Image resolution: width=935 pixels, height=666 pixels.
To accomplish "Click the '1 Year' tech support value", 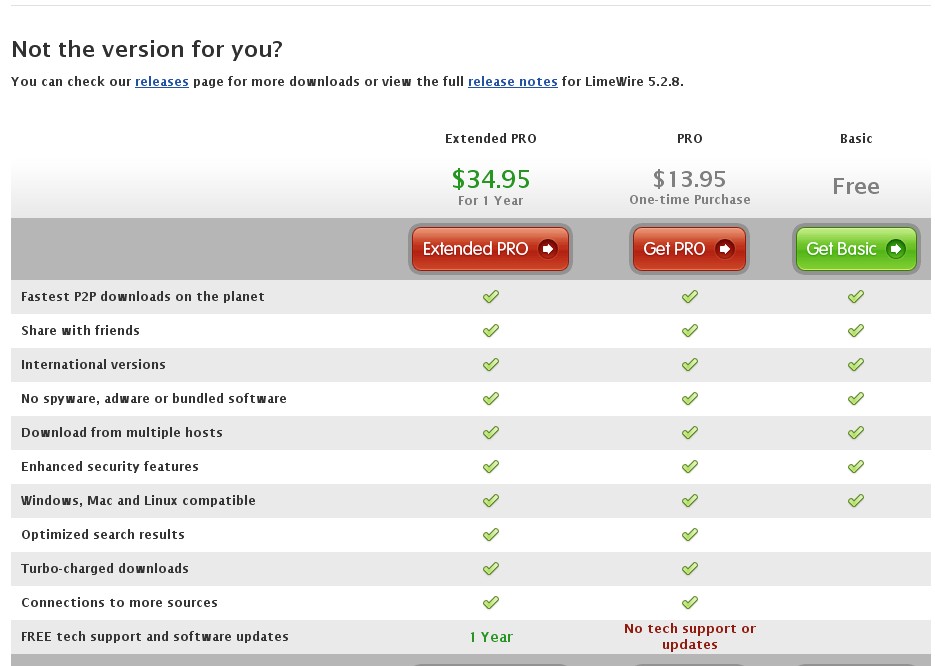I will click(491, 637).
